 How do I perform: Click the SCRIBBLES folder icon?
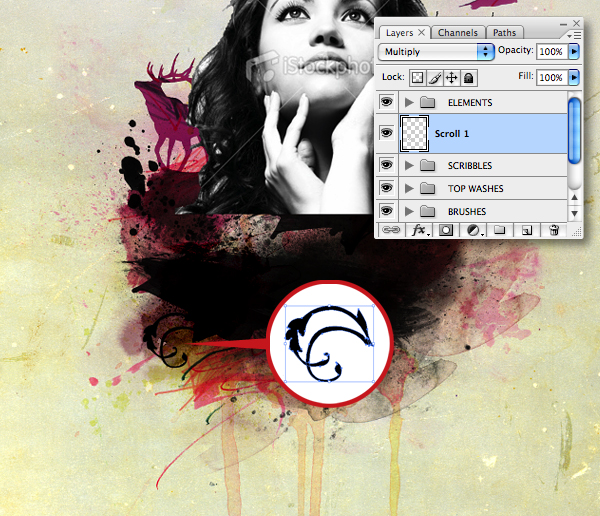[x=427, y=165]
